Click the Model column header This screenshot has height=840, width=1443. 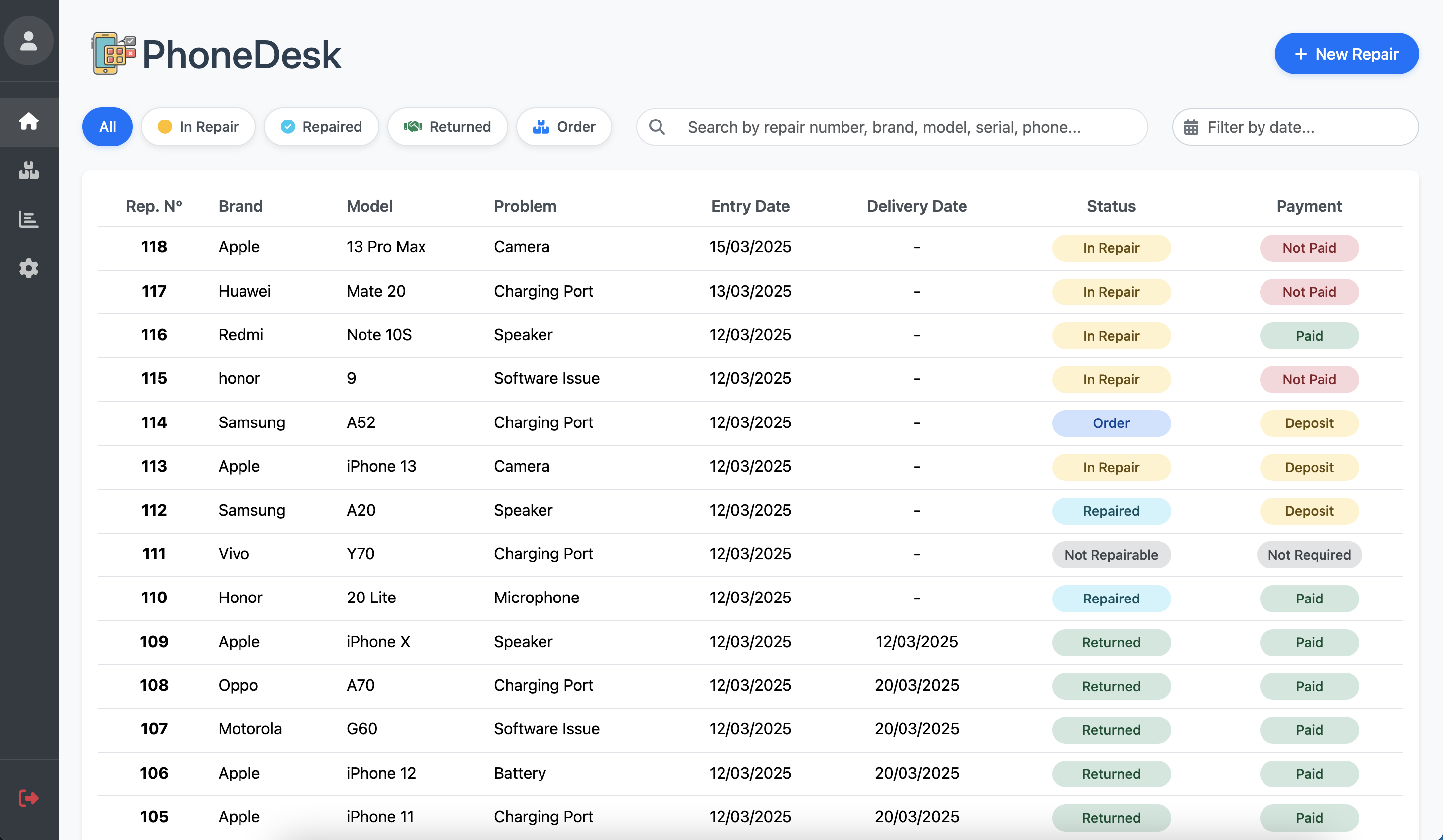[369, 206]
